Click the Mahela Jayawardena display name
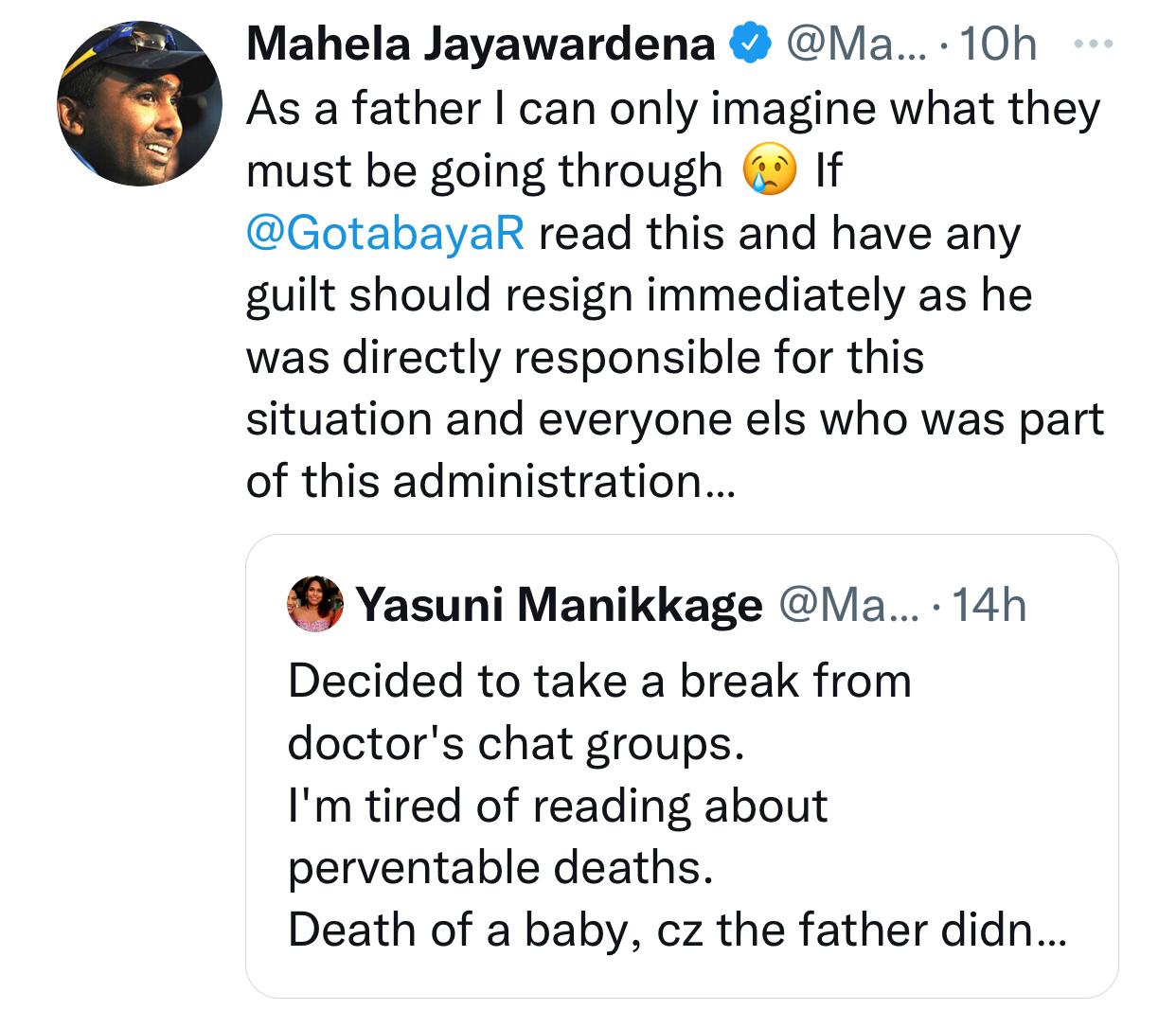 click(480, 44)
